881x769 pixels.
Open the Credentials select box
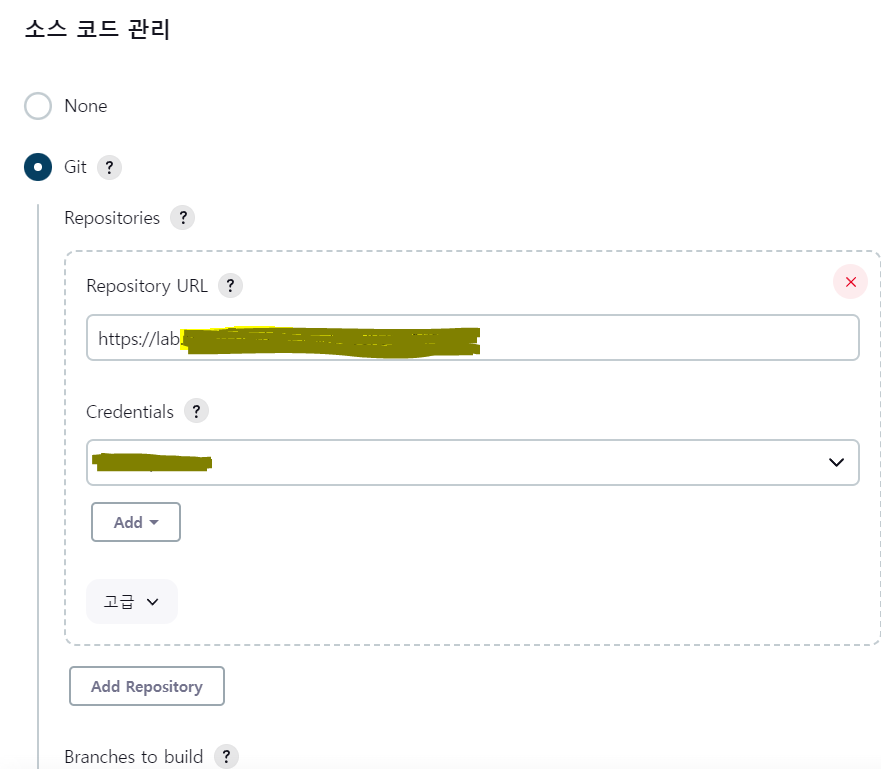pos(473,462)
